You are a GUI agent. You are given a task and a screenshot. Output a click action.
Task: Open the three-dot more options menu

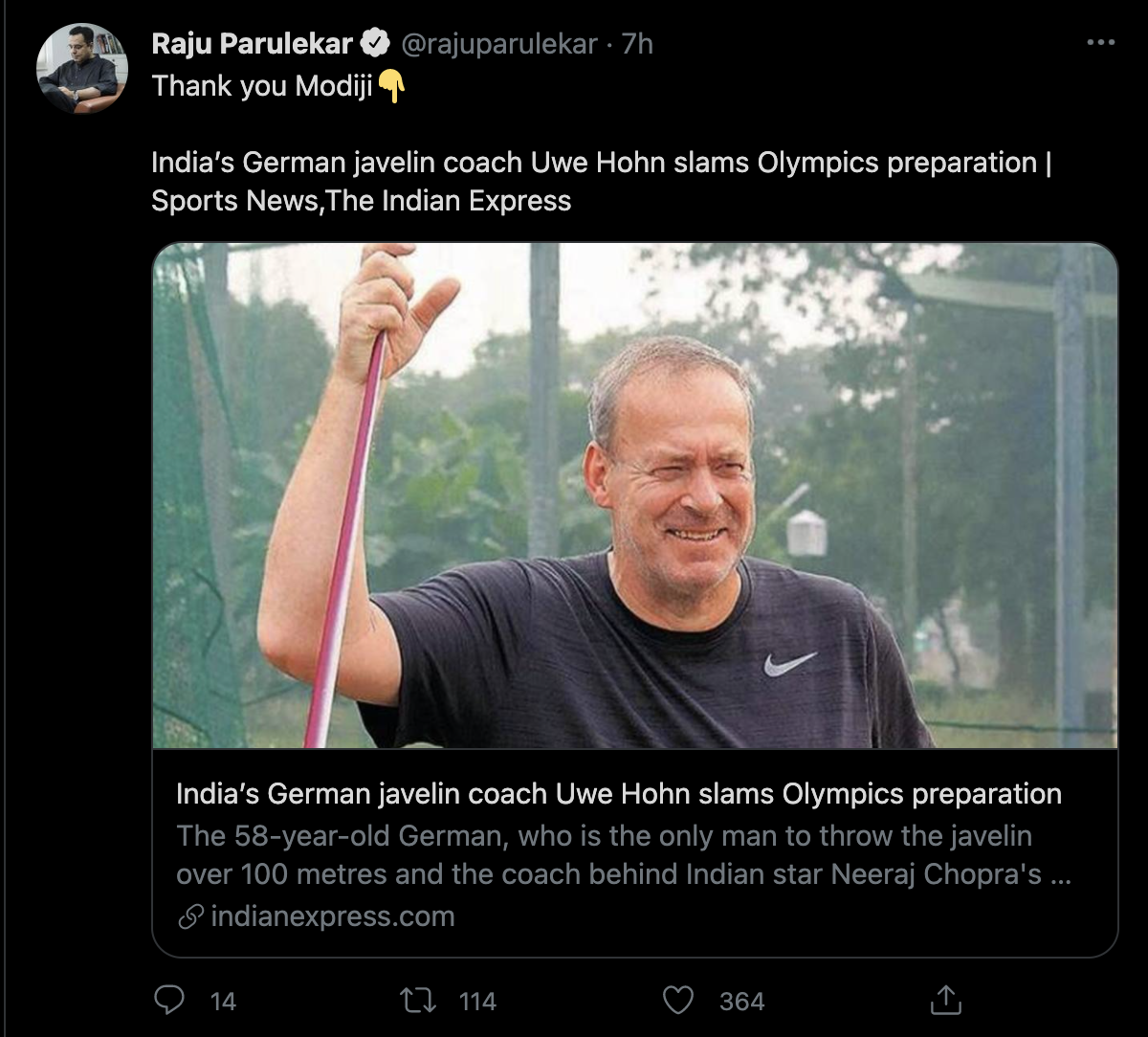click(x=1101, y=43)
